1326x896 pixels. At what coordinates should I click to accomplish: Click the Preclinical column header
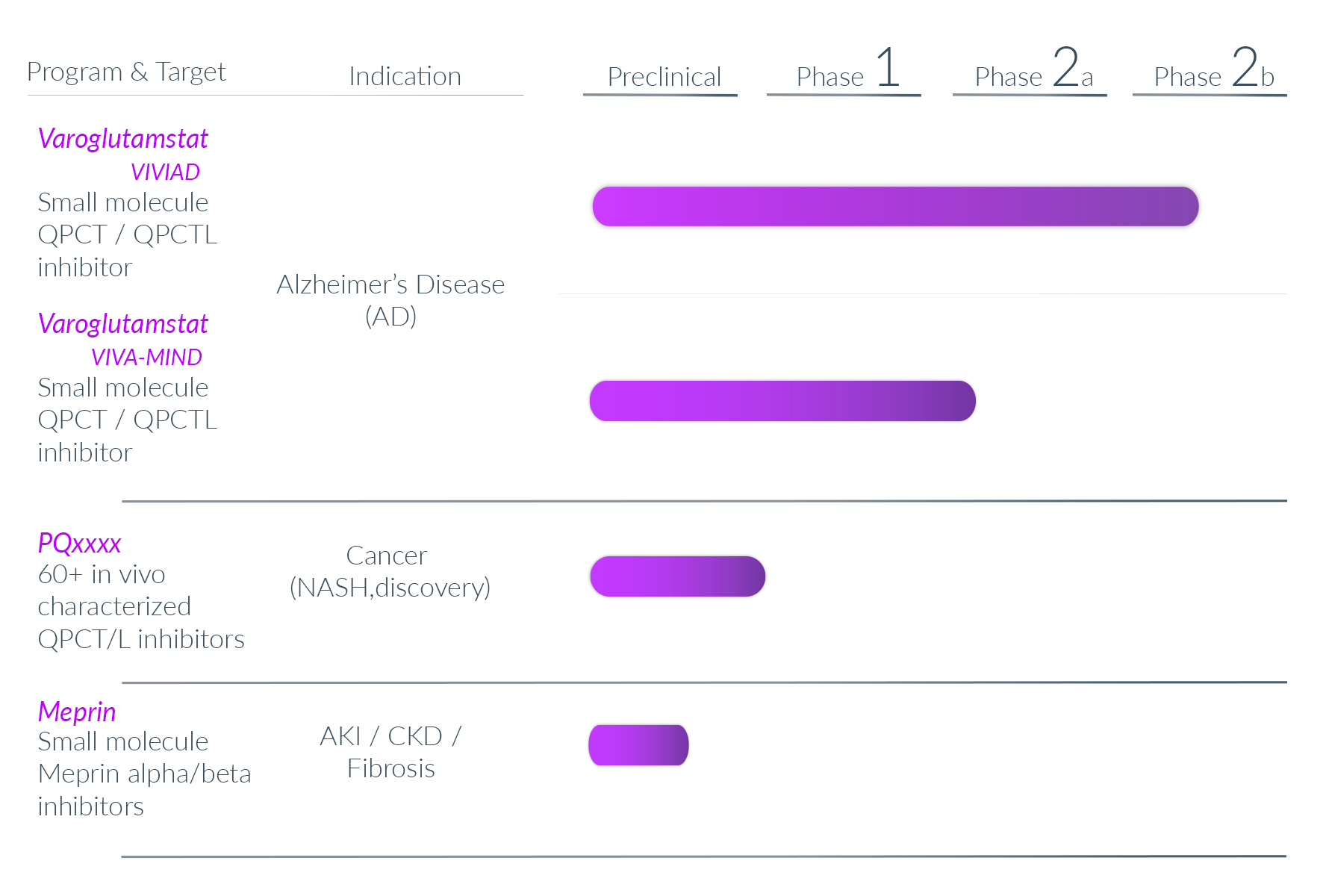pyautogui.click(x=664, y=77)
